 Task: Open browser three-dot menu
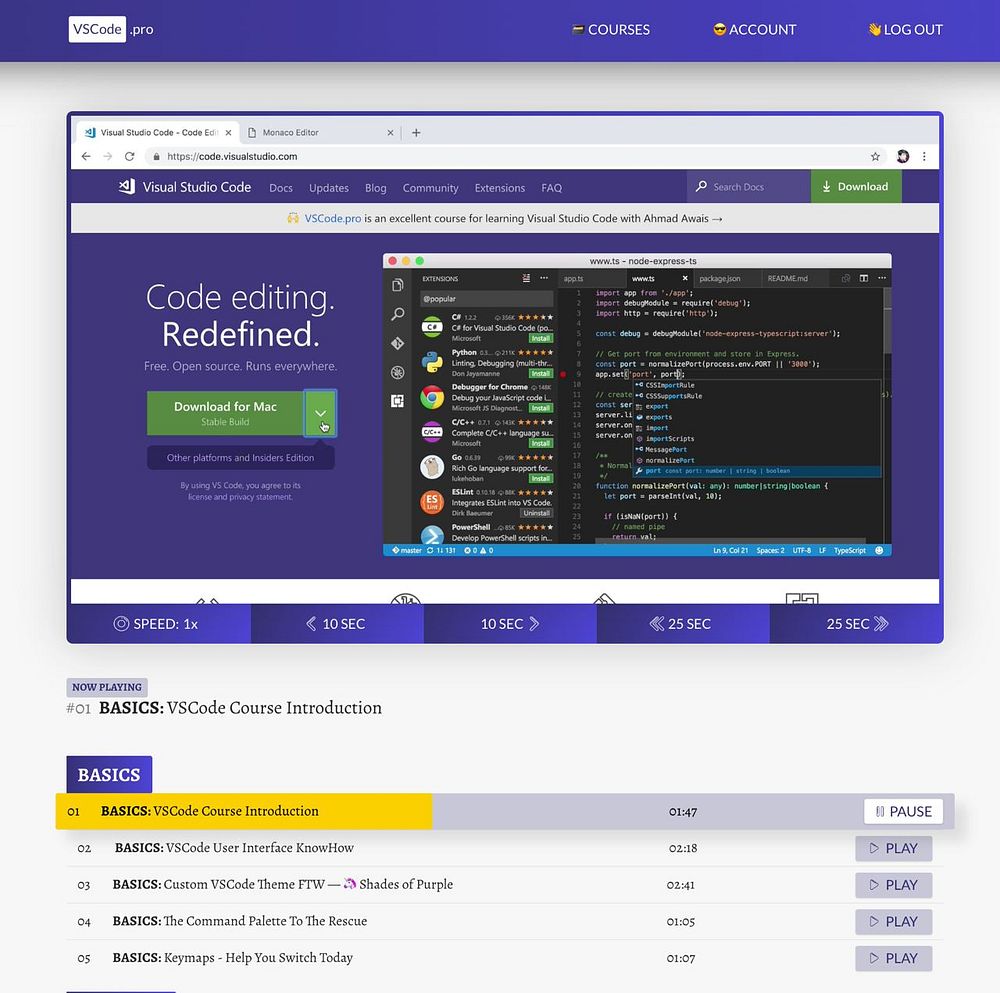[x=924, y=156]
